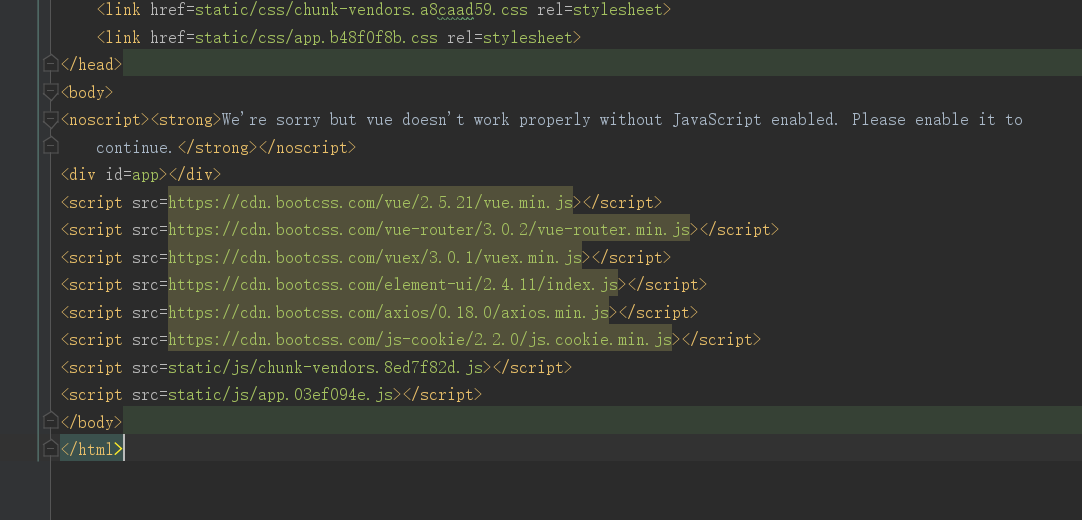
Task: Open the vue-router.min.js CDN URL
Action: 429,230
